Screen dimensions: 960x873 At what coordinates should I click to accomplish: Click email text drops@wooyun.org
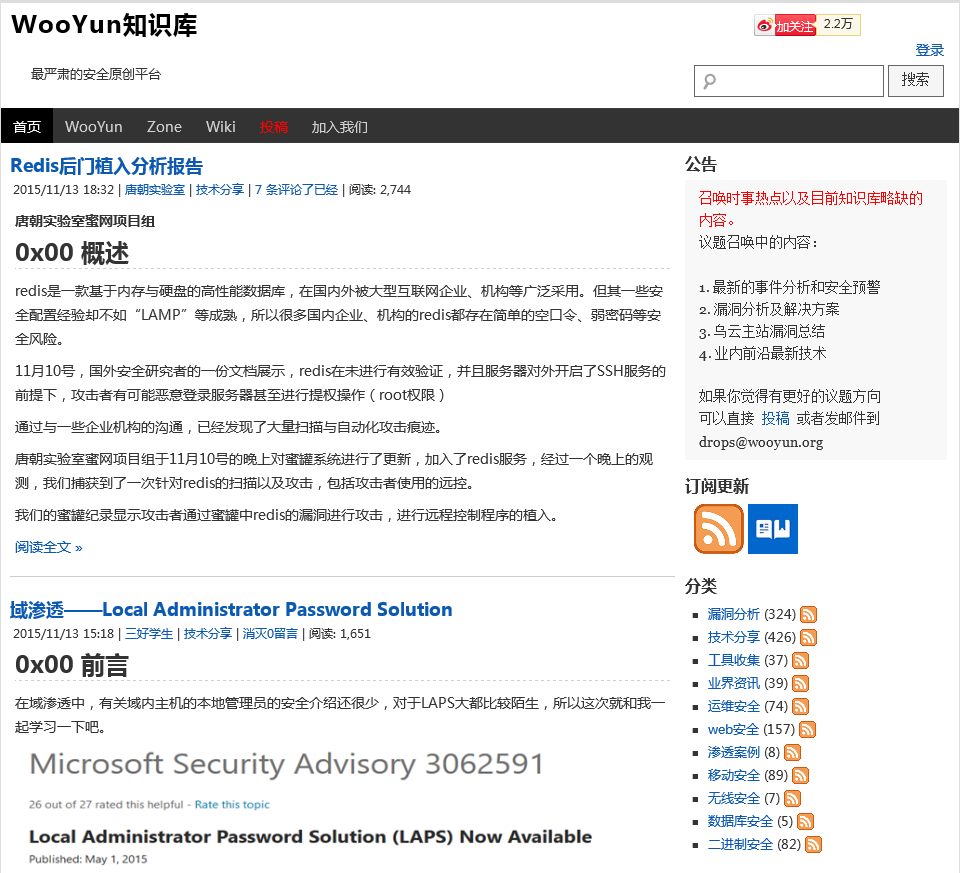(x=761, y=442)
